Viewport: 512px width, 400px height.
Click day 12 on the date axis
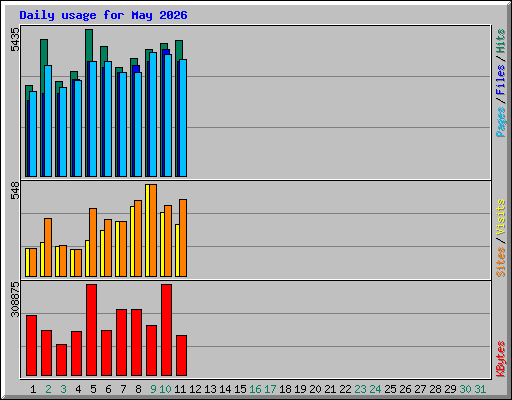tap(195, 389)
